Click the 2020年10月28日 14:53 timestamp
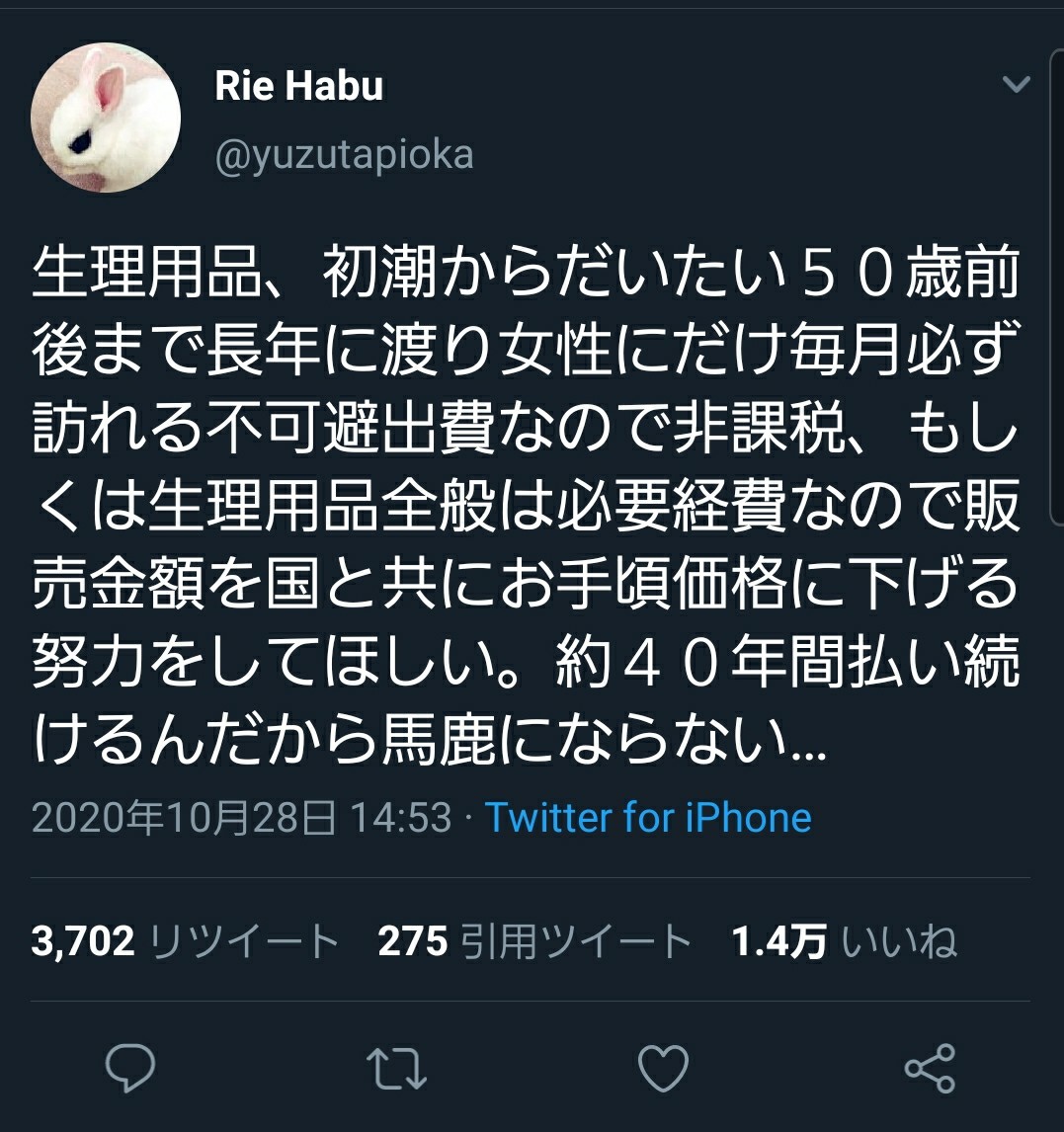Viewport: 1064px width, 1132px height. 242,818
